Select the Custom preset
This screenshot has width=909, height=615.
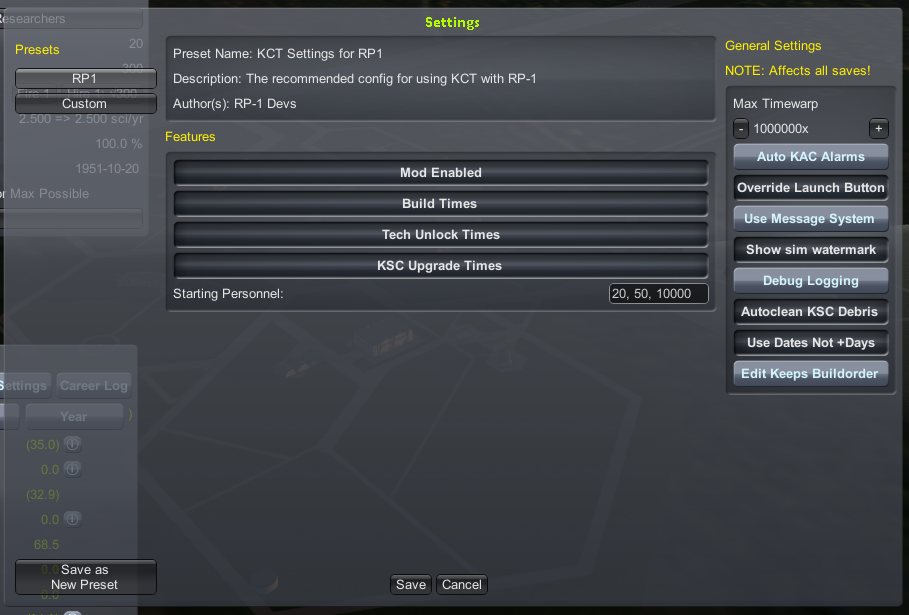tap(86, 104)
